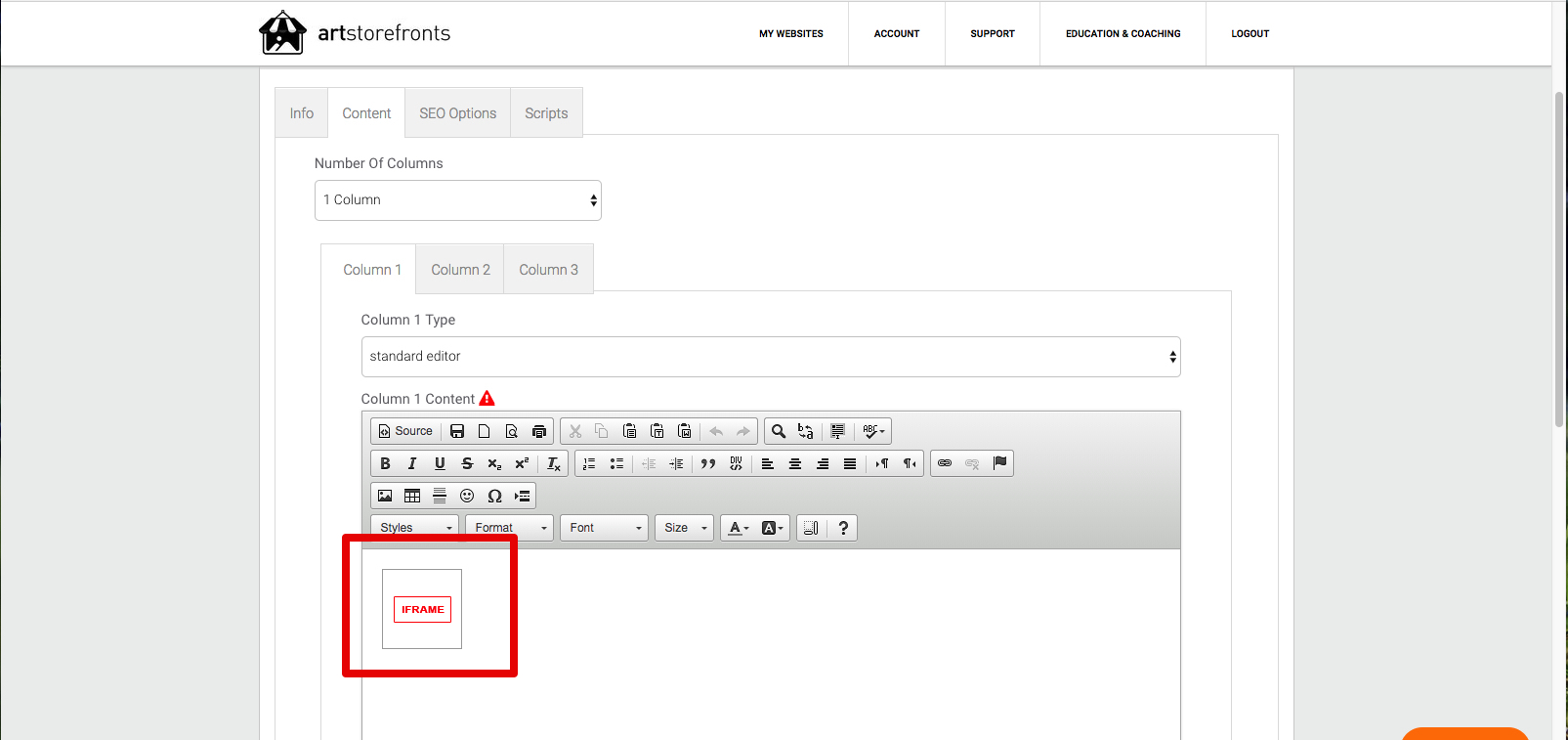Insert a table with the Table icon

point(412,496)
